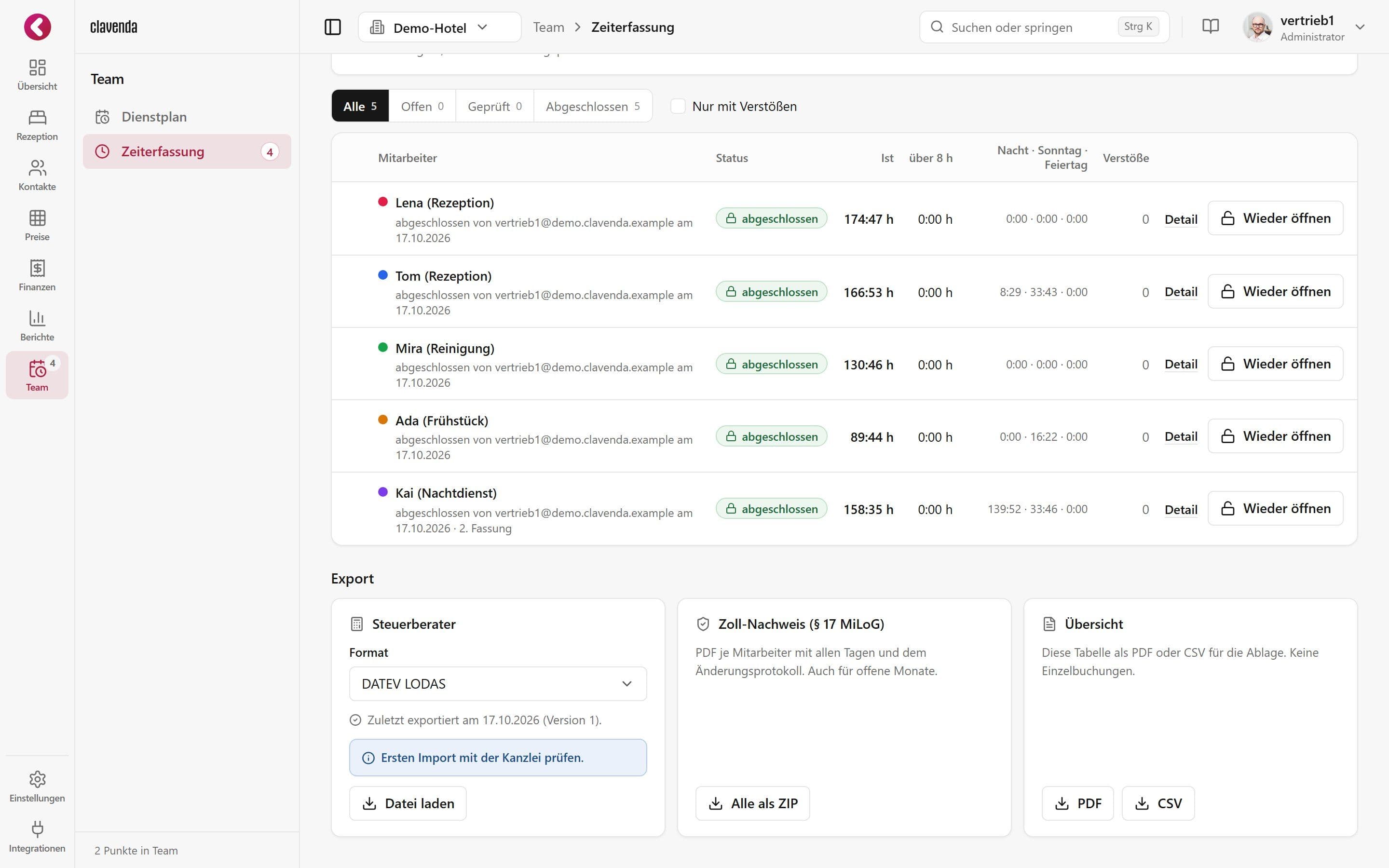
Task: Export overview as PDF
Action: coord(1077,803)
